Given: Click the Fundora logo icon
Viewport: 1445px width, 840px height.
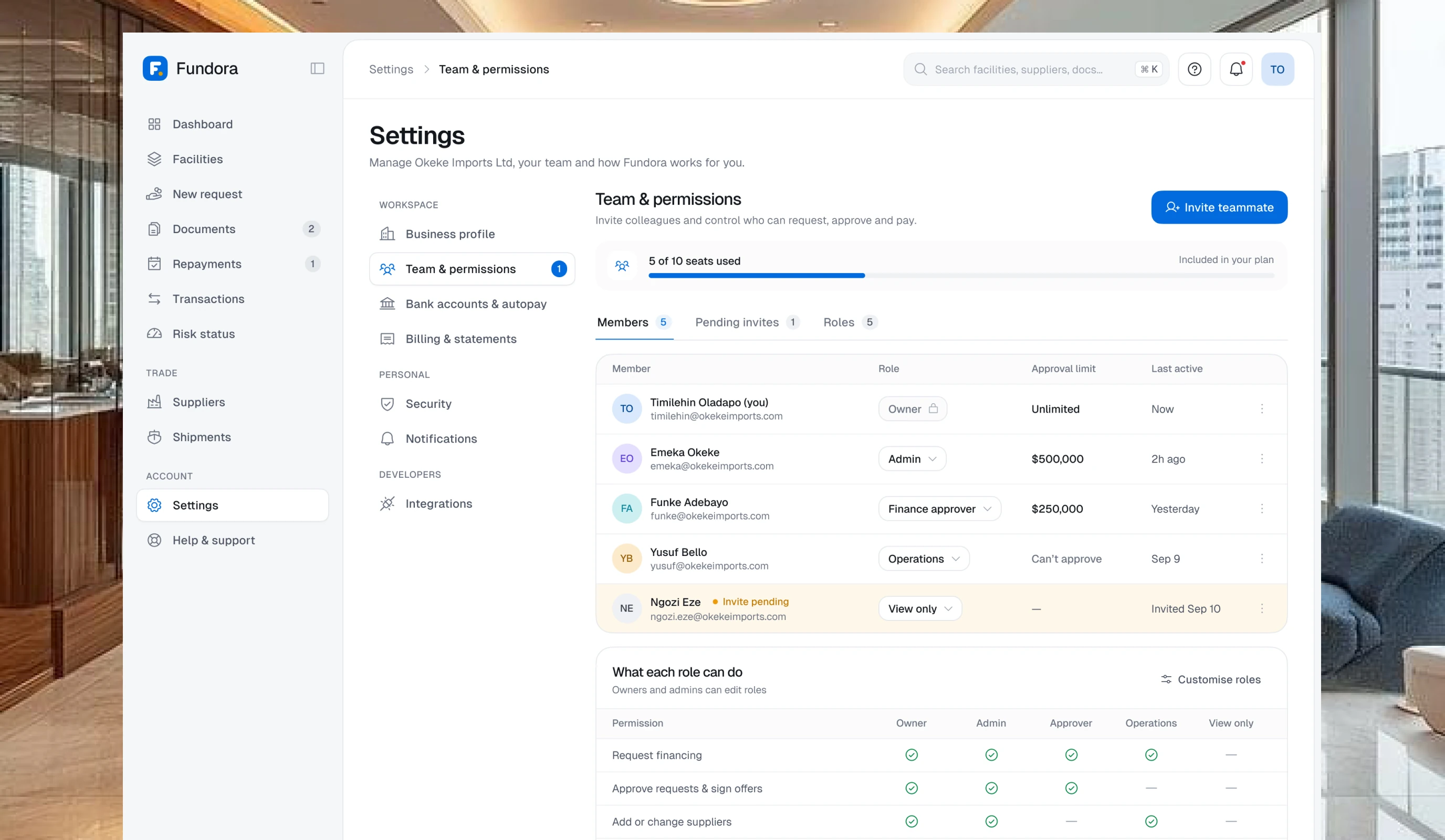Looking at the screenshot, I should tap(155, 68).
